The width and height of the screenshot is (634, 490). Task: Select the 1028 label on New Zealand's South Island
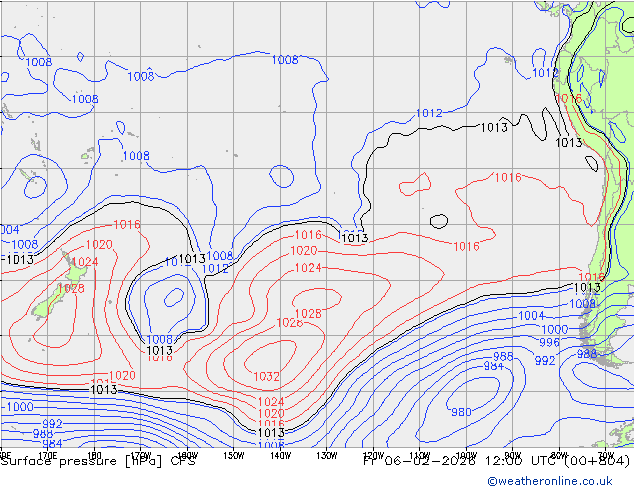(x=71, y=289)
